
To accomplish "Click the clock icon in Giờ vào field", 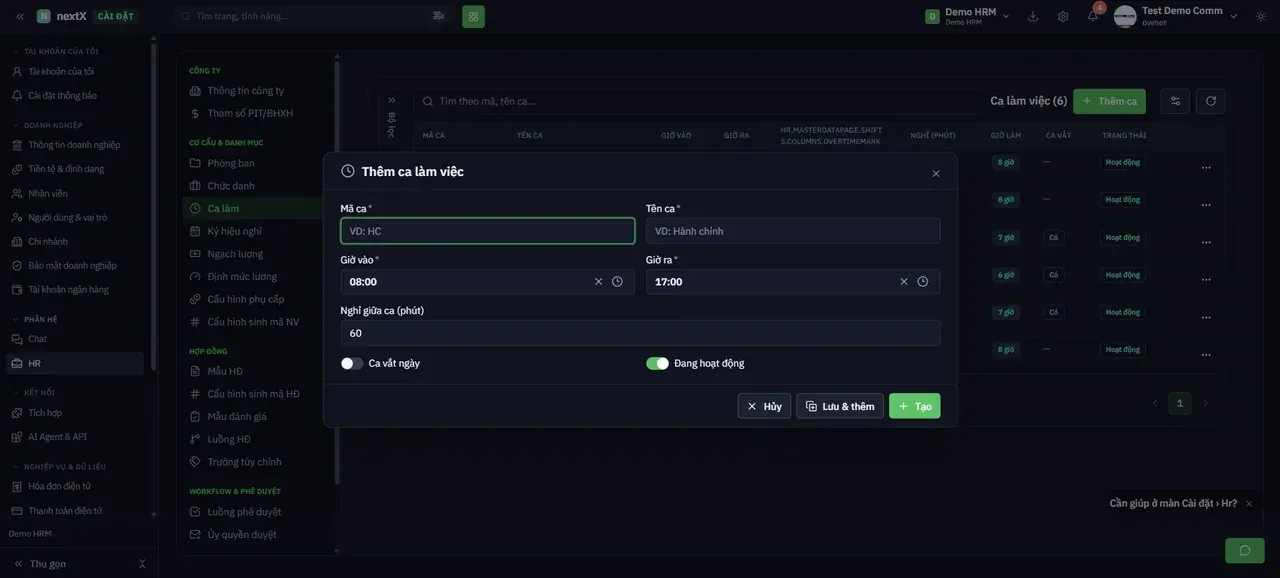I will click(x=617, y=282).
